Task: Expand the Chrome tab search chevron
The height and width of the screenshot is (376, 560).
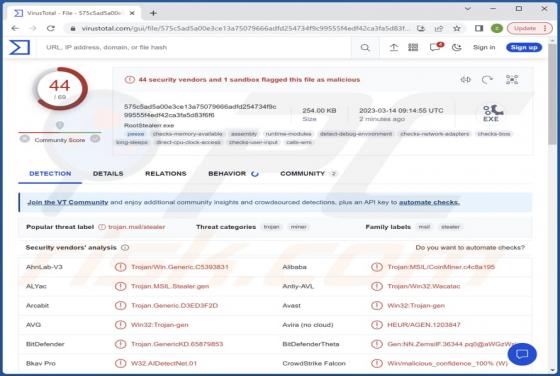Action: (x=468, y=9)
